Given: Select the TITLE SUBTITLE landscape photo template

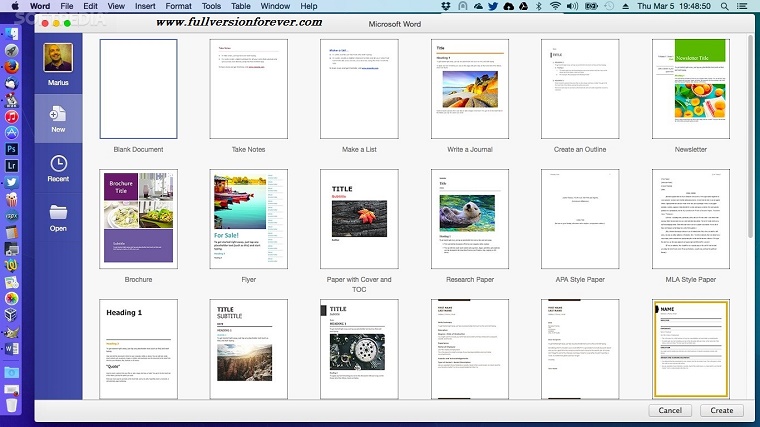Looking at the screenshot, I should [x=248, y=349].
